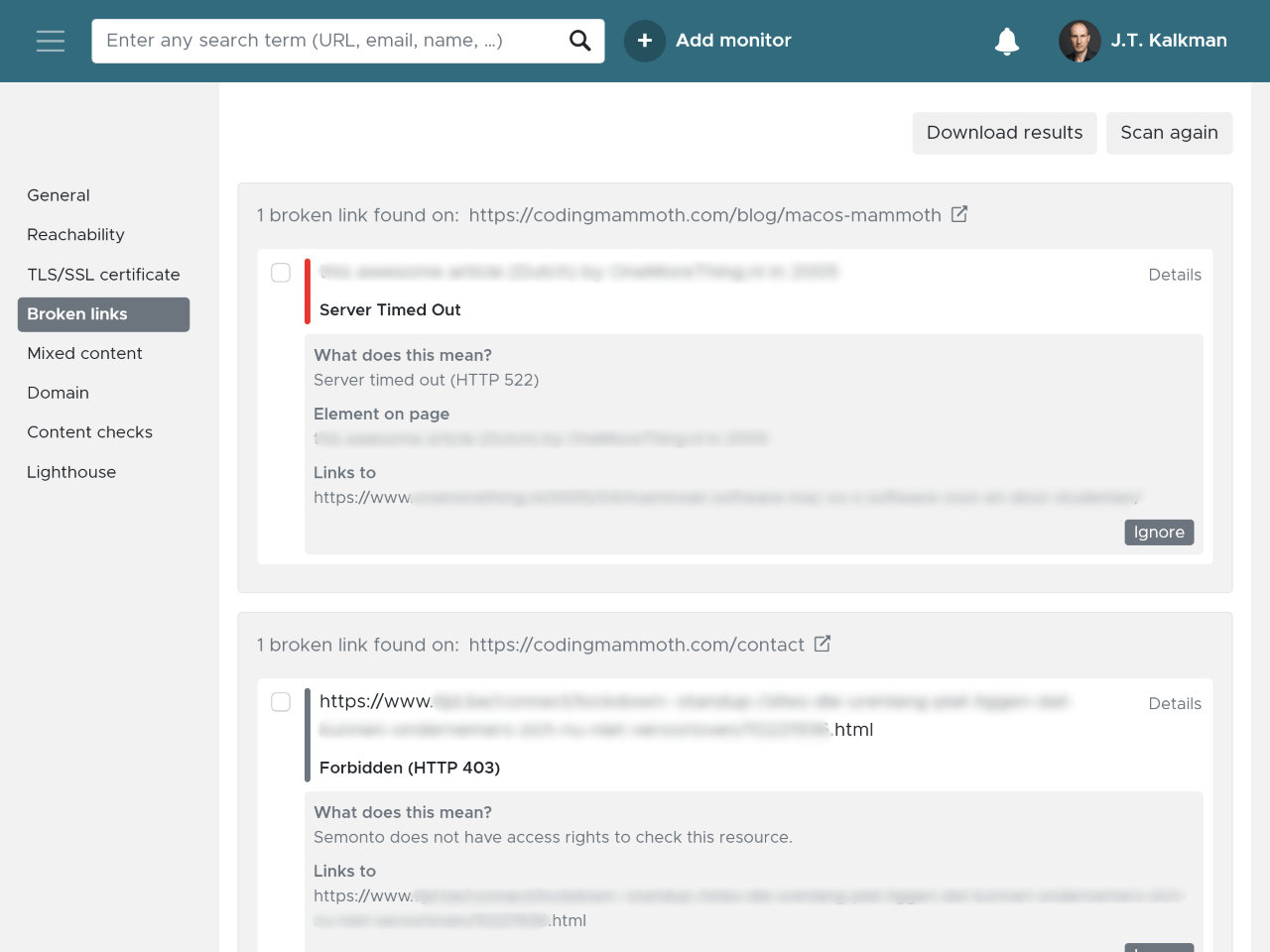
Task: Open codingmammoth.com/blog/macos-mammoth link
Action: 705,215
